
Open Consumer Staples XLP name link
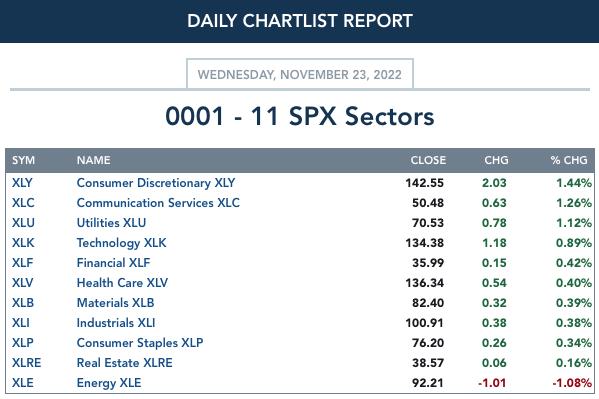(140, 343)
